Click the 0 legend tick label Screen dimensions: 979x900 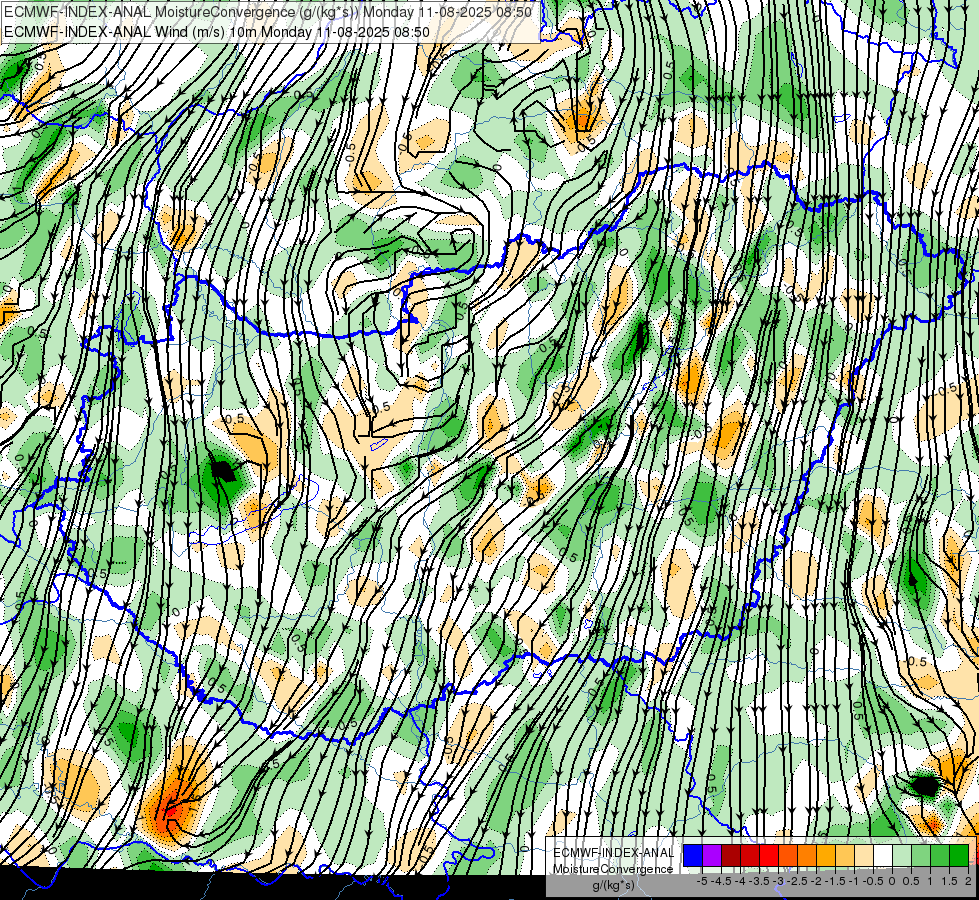pyautogui.click(x=892, y=881)
